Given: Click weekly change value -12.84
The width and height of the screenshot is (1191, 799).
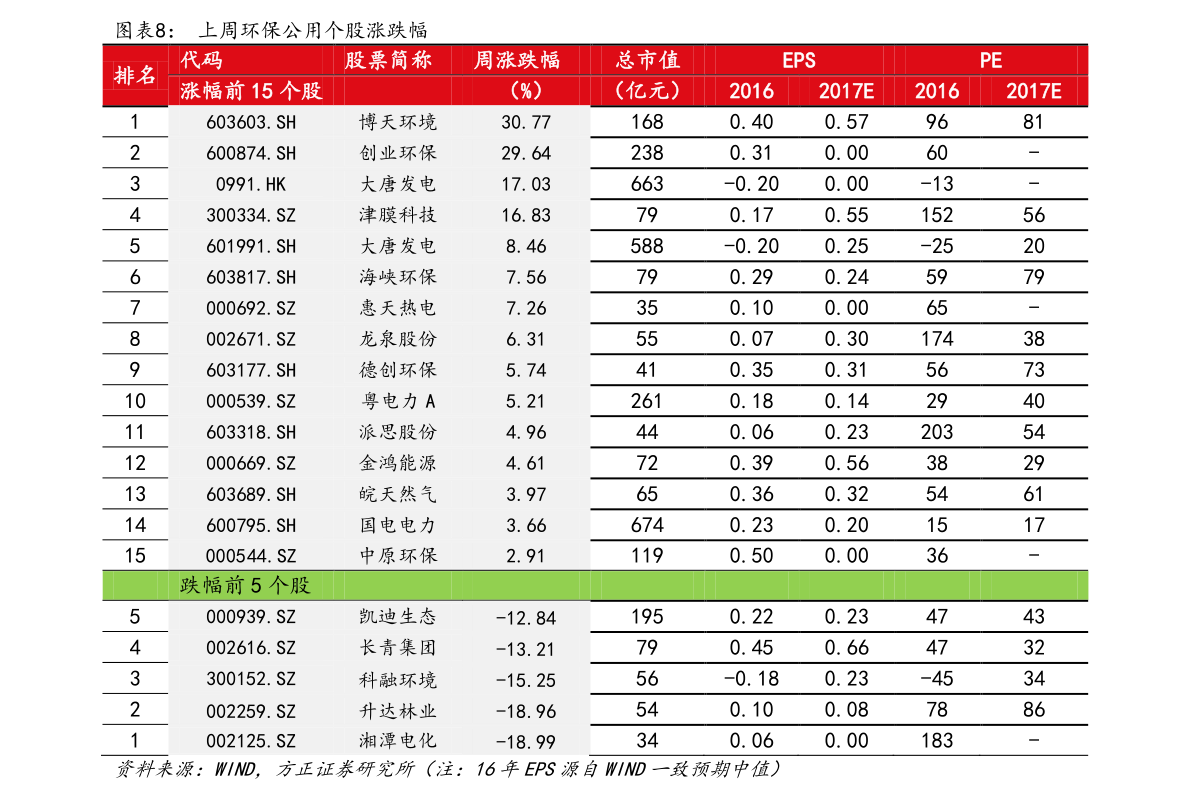Looking at the screenshot, I should click(x=526, y=618).
